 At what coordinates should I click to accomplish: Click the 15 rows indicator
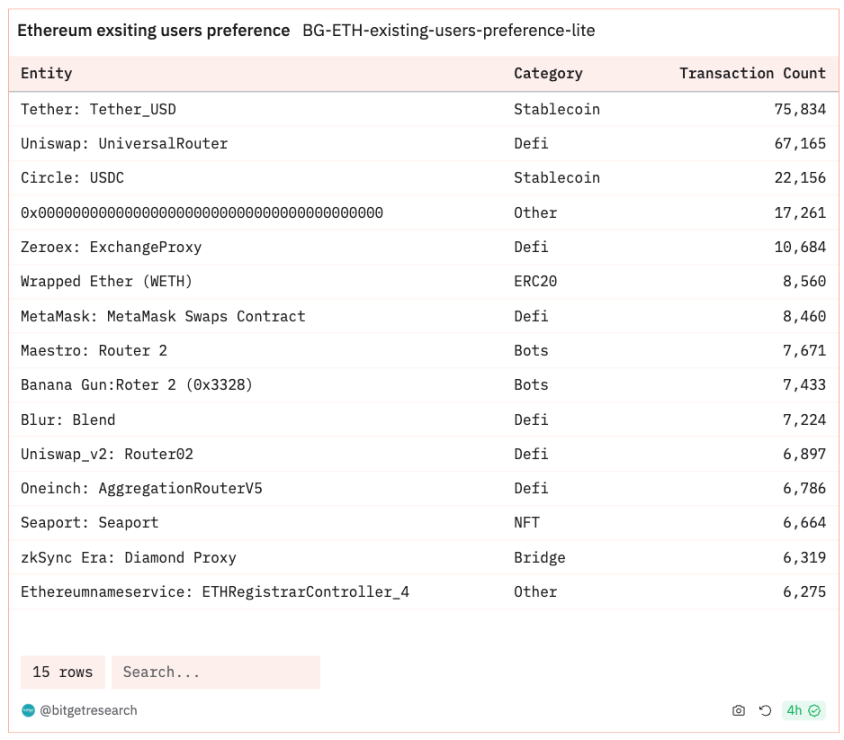coord(62,672)
